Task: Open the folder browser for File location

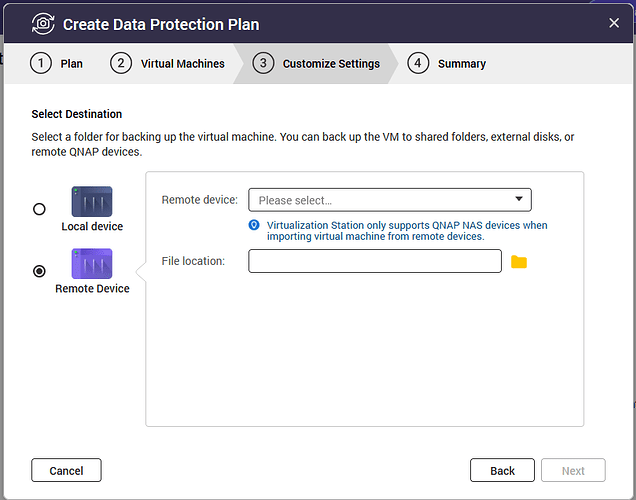Action: (519, 262)
